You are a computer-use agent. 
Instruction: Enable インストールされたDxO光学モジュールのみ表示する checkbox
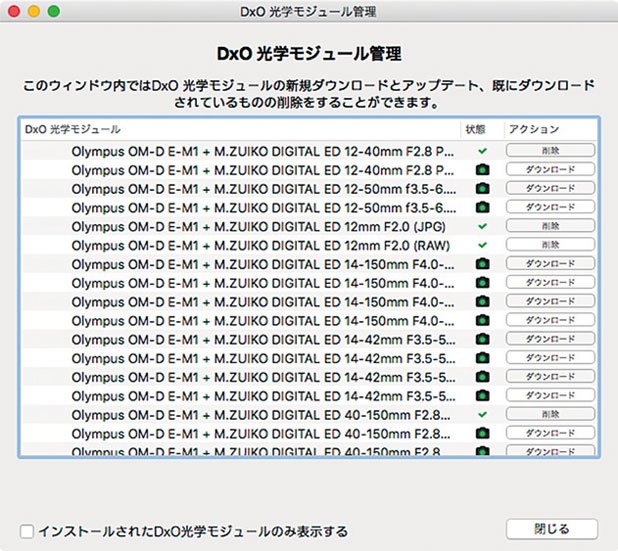27,531
